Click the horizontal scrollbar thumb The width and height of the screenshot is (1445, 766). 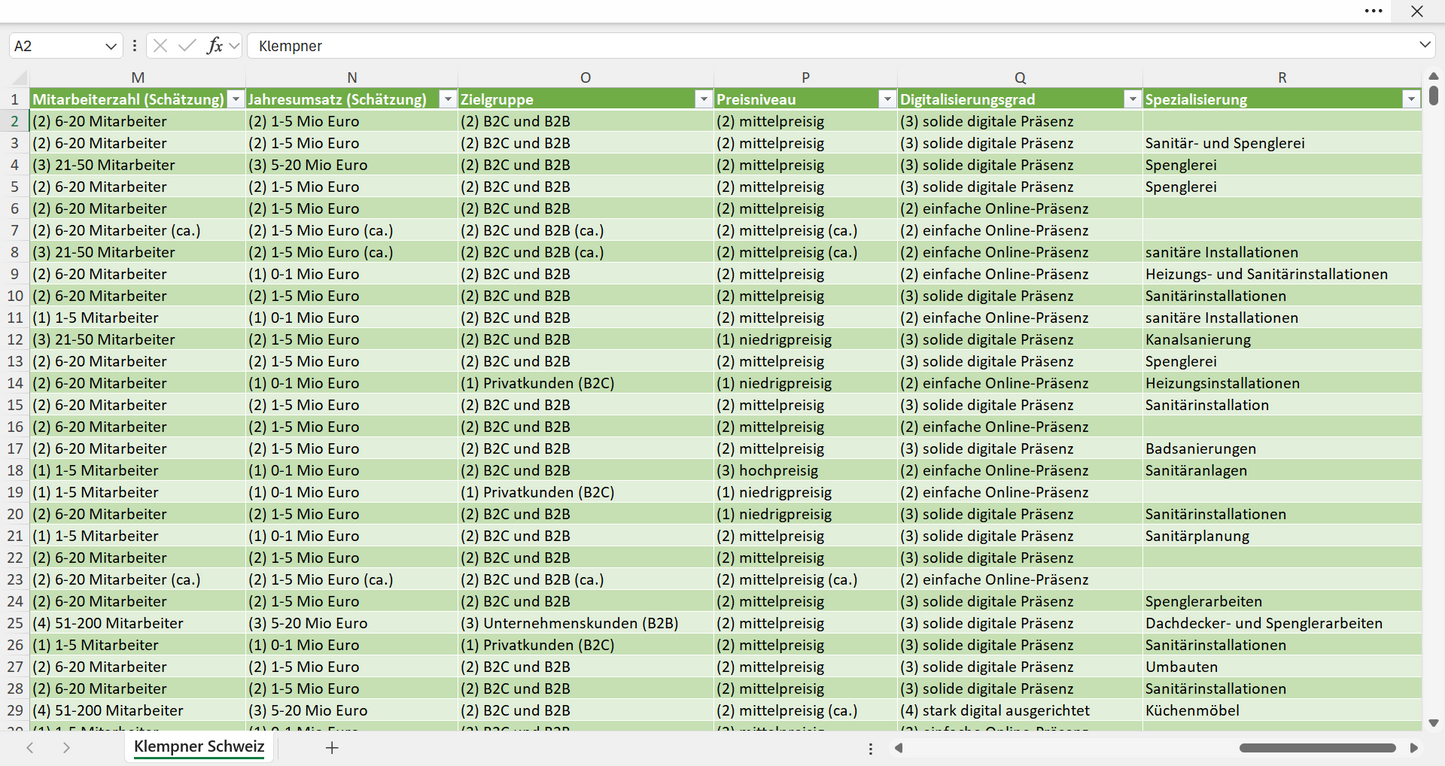(1320, 747)
